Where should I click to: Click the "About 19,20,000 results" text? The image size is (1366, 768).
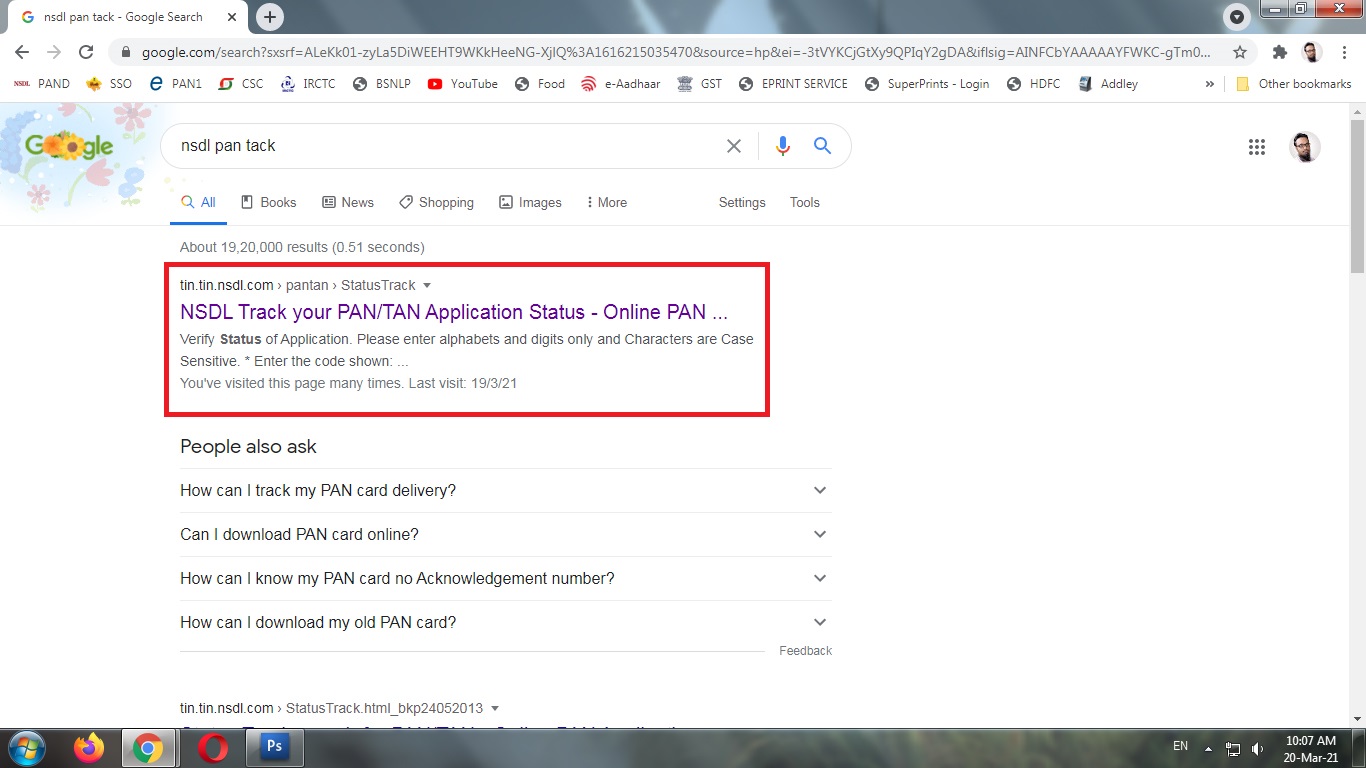click(x=302, y=247)
